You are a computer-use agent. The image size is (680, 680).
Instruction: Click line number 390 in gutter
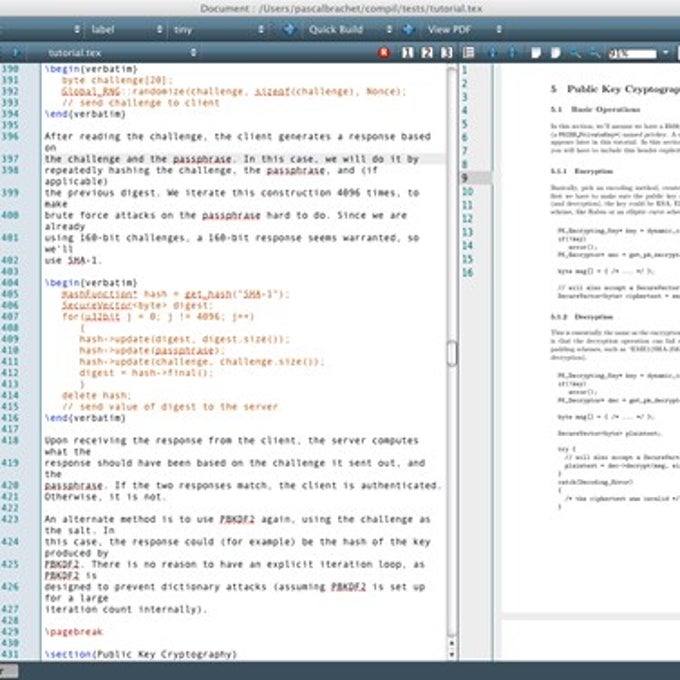click(10, 69)
